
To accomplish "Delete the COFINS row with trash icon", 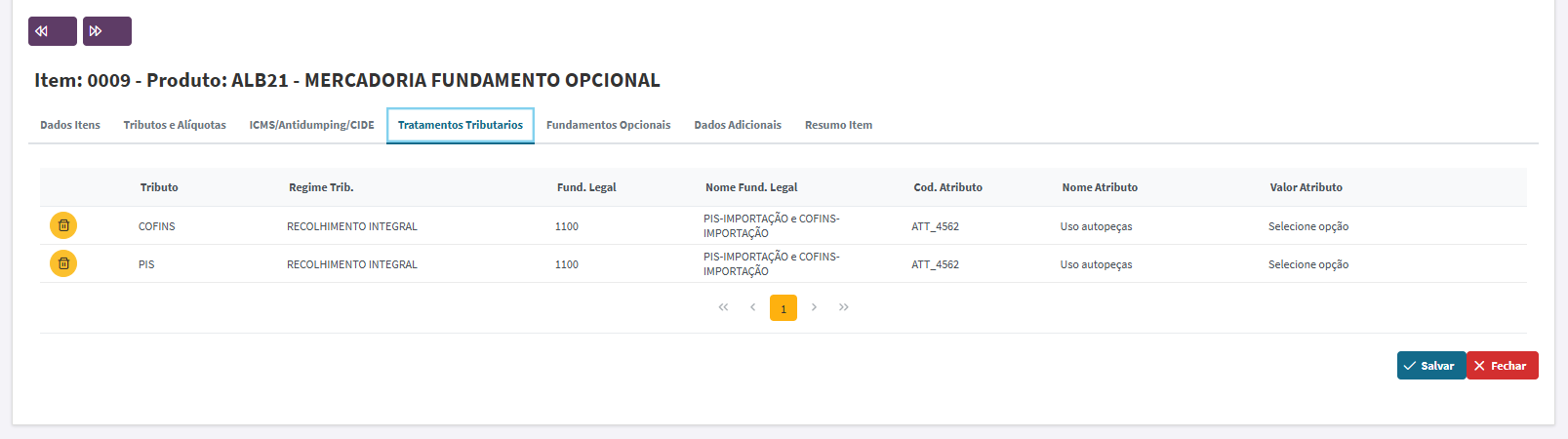I will pos(63,225).
